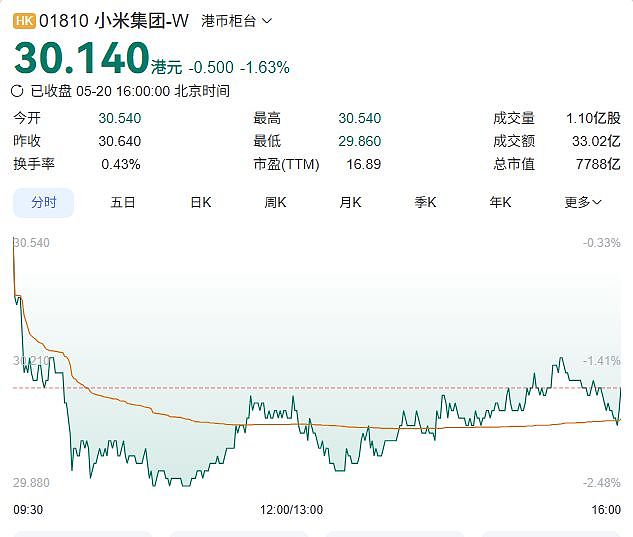Click the 昨收 value 30.640
This screenshot has height=537, width=633.
(119, 141)
